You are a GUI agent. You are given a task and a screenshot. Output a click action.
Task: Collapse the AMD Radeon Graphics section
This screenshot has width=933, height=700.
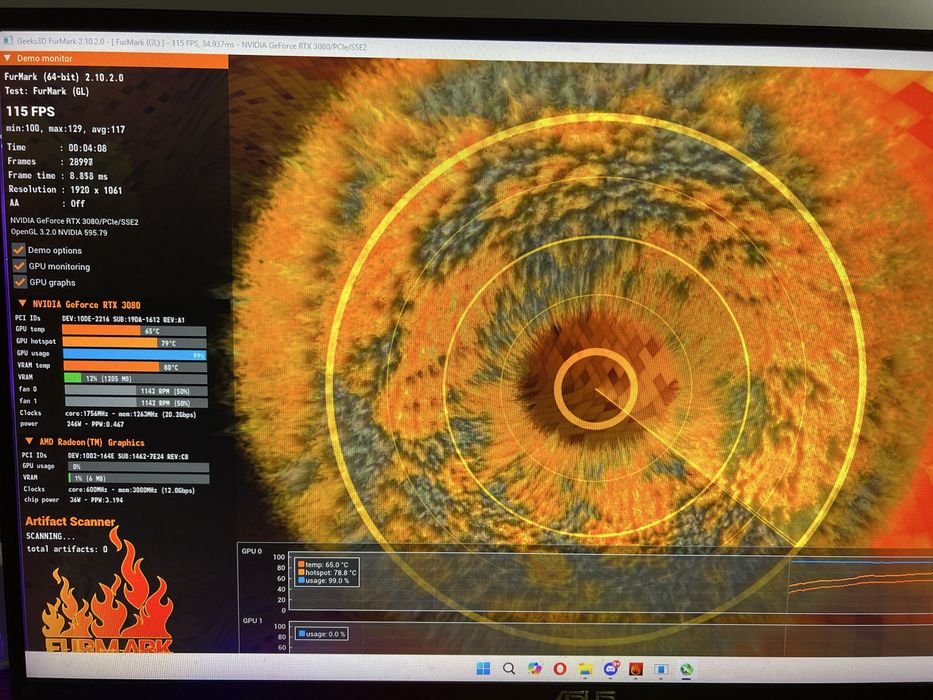(29, 441)
